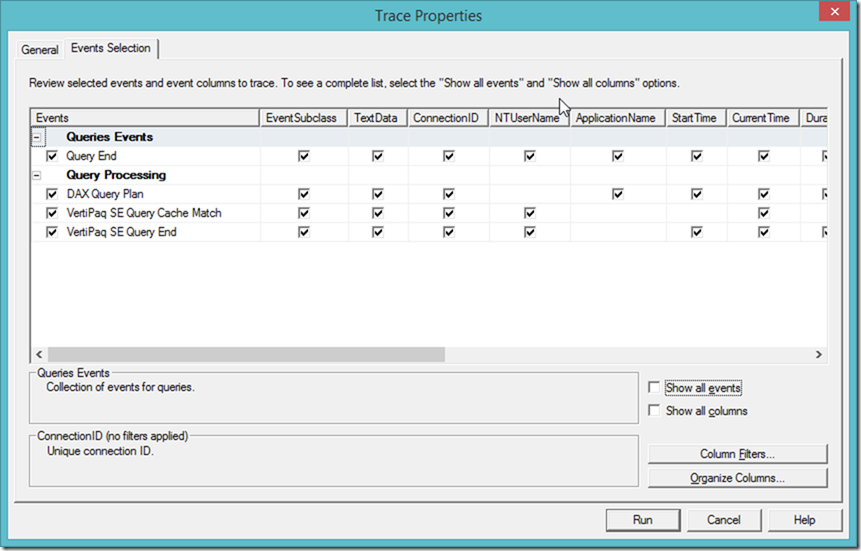The image size is (861, 551).
Task: Open Help for Trace Properties
Action: coord(804,520)
